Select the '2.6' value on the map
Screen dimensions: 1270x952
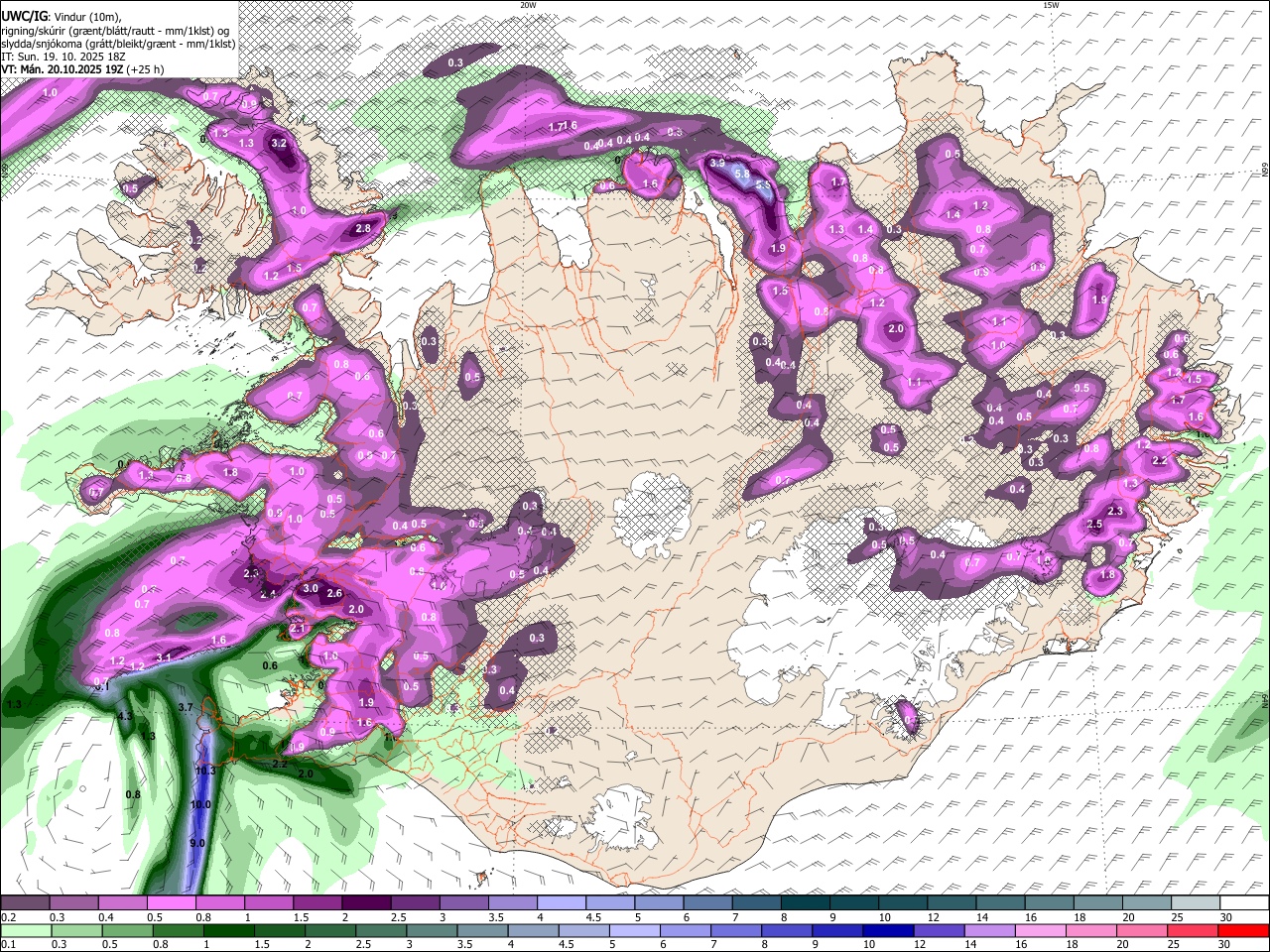334,593
